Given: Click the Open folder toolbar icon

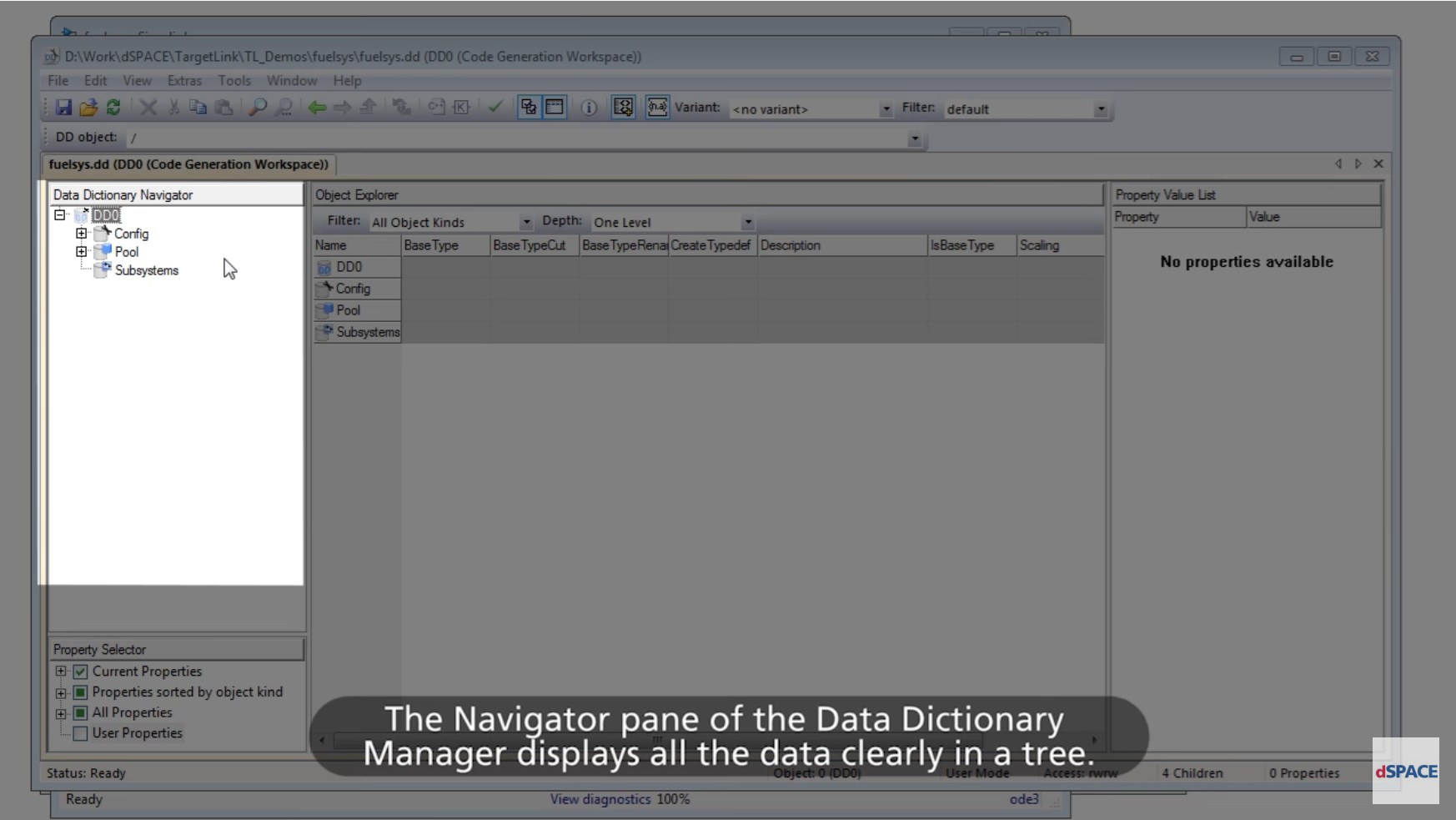Looking at the screenshot, I should pyautogui.click(x=88, y=108).
